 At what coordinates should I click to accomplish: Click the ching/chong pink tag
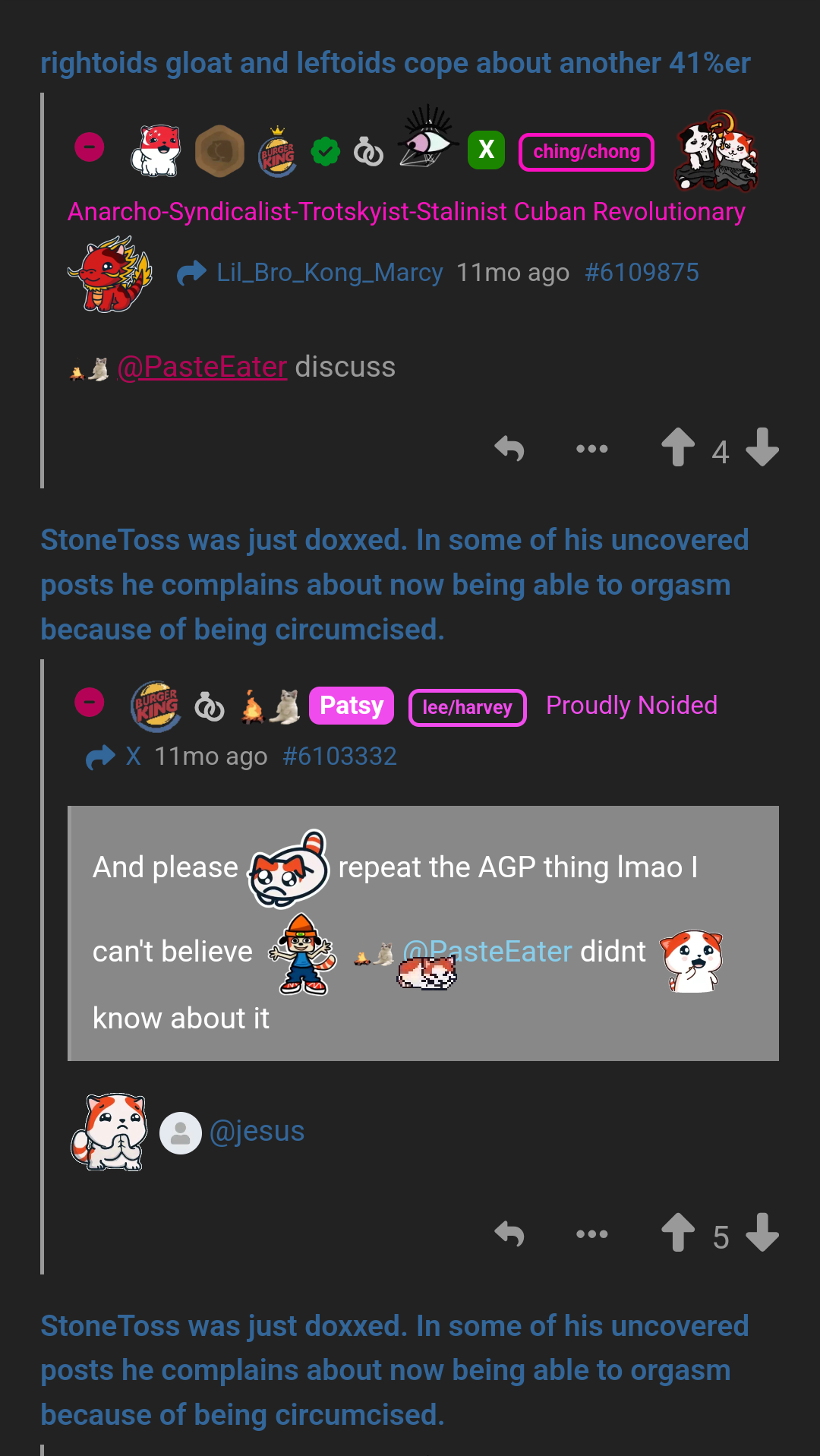[586, 152]
